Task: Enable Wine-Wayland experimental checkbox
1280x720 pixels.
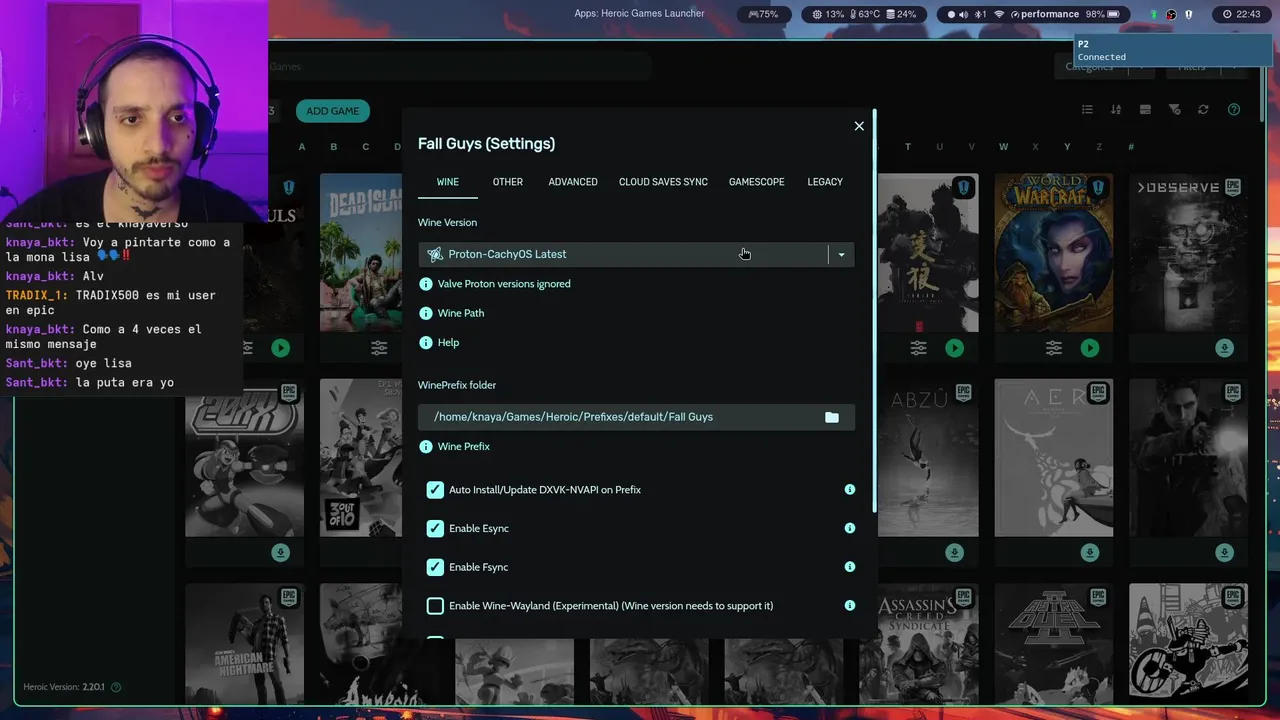Action: click(435, 606)
